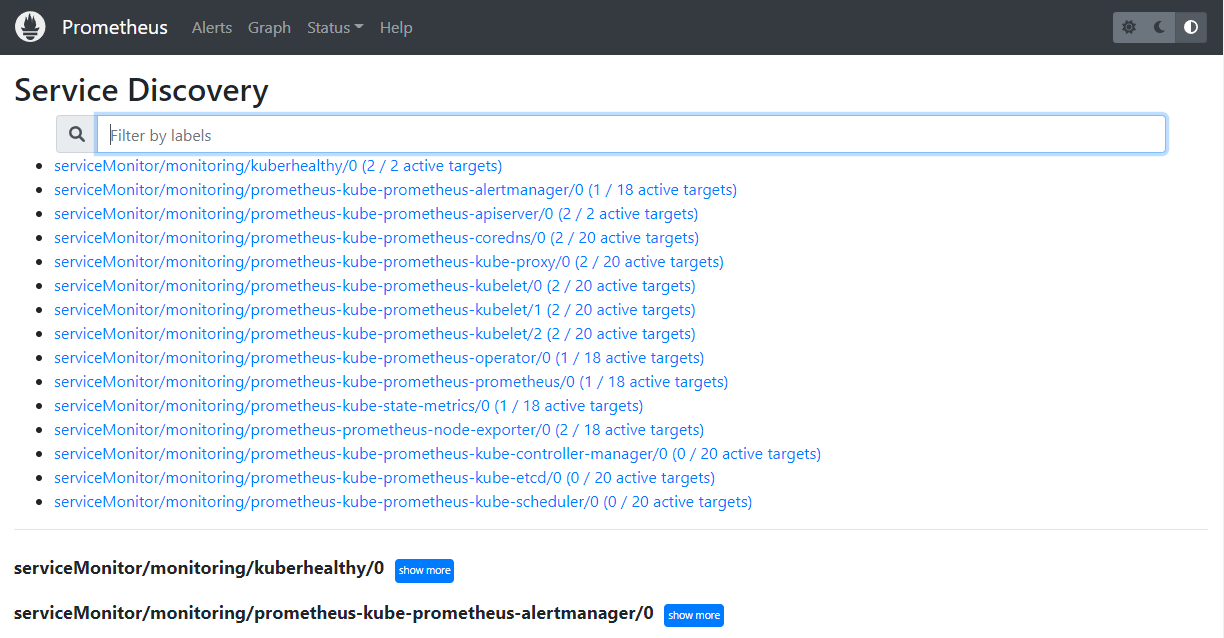Click the serviceMonitor/monitoring/kuberhealthy/0 section heading
1224x638 pixels.
199,568
